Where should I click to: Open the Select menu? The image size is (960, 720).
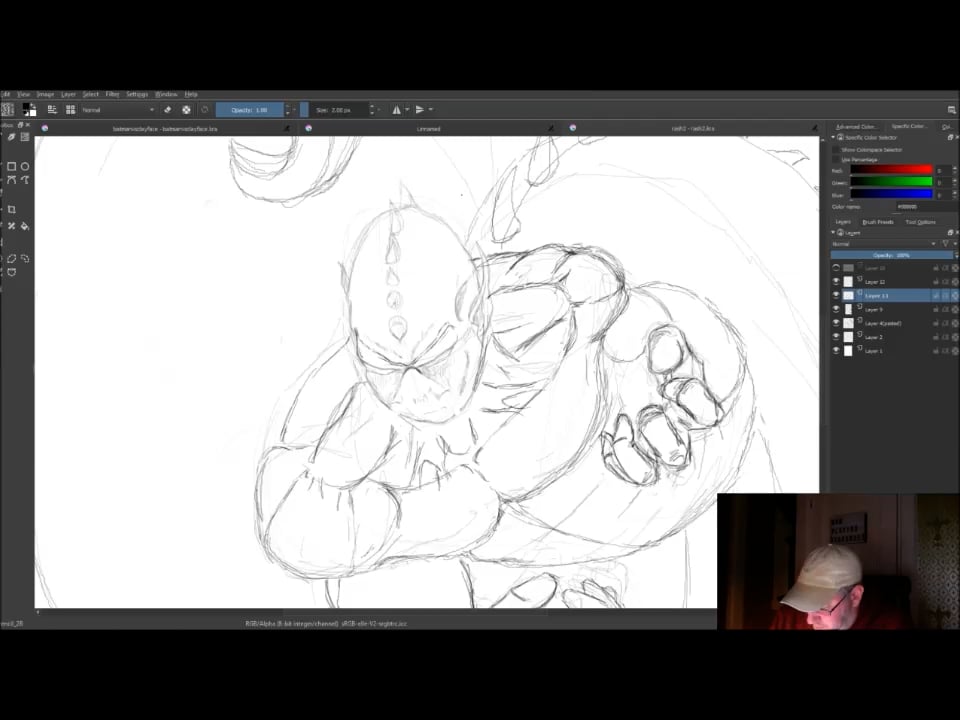tap(91, 94)
